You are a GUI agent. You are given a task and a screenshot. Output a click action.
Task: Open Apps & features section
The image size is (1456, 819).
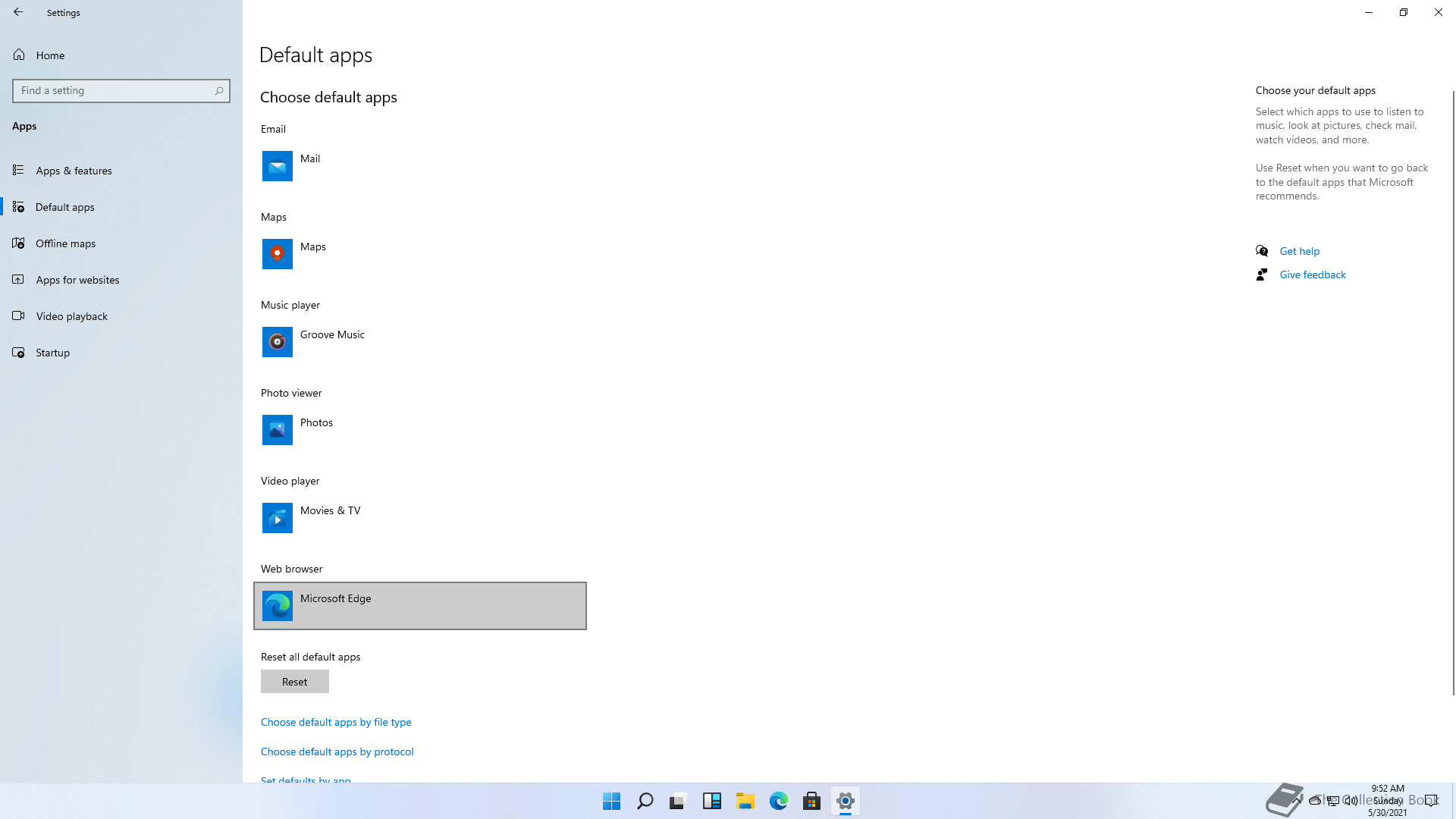point(121,171)
